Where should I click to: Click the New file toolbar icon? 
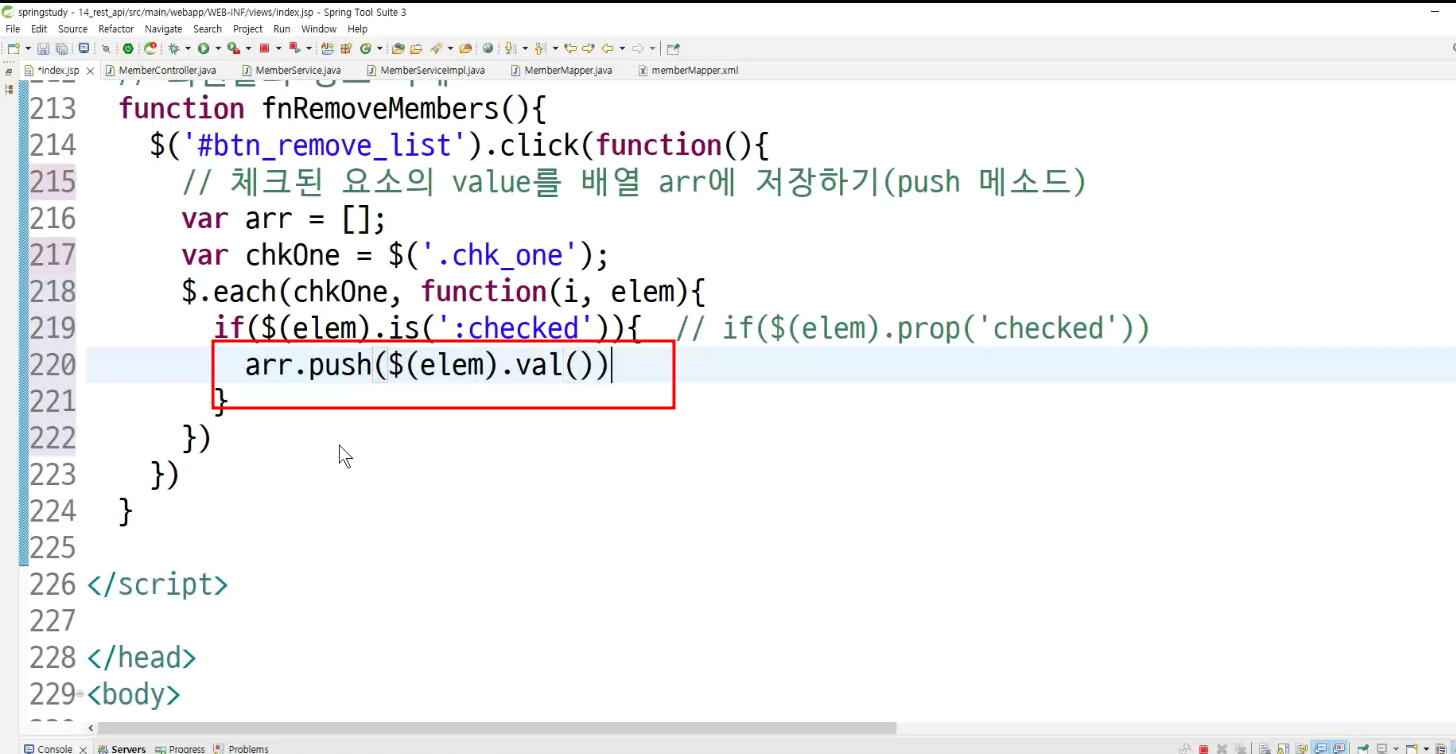[13, 48]
